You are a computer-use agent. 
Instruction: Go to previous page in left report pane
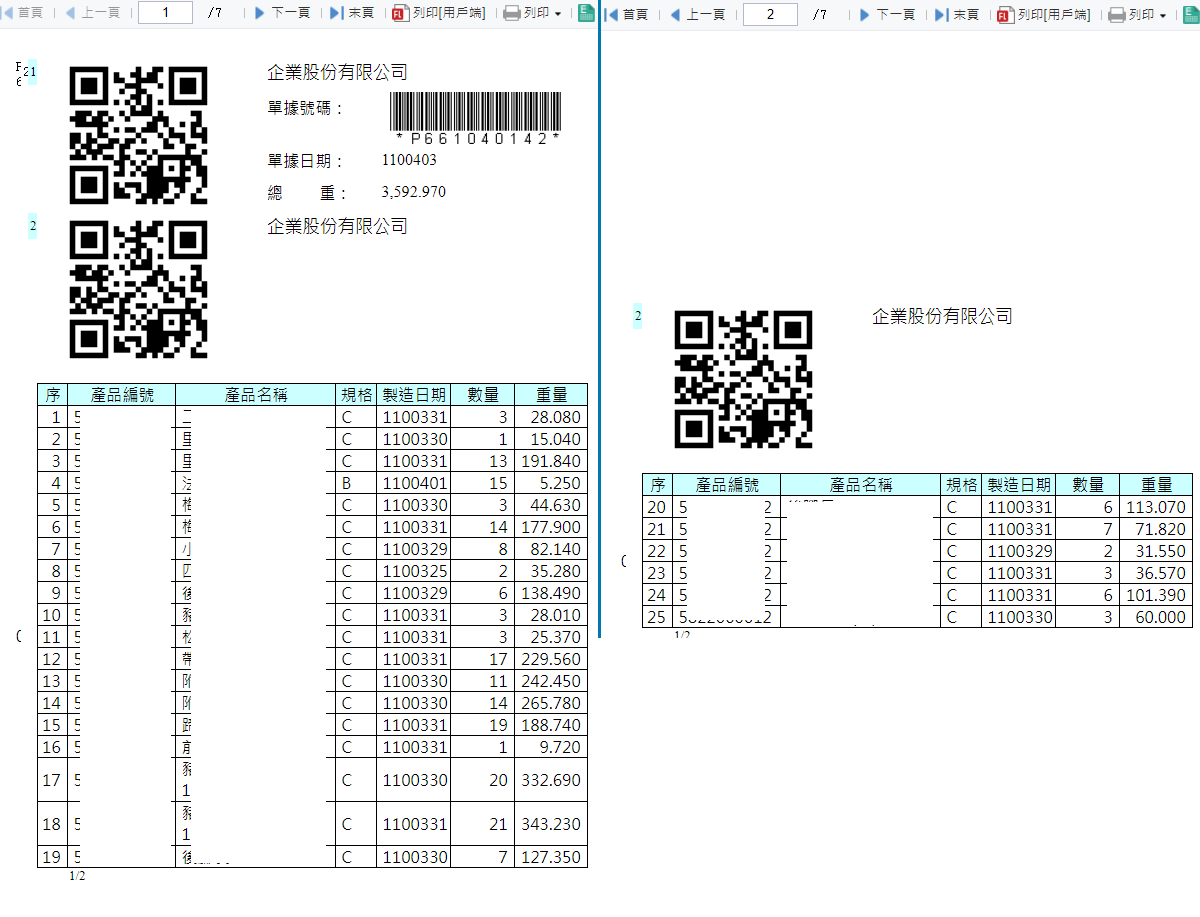coord(93,14)
